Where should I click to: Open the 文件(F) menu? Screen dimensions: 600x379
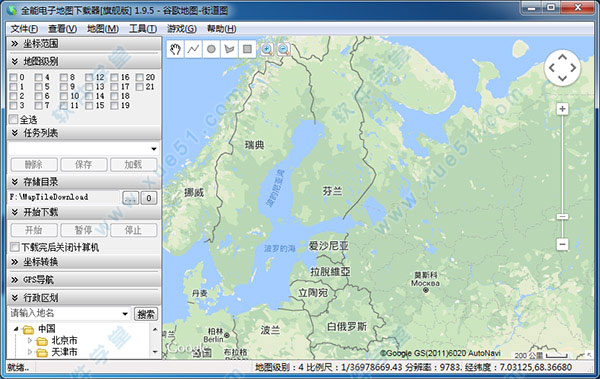[x=24, y=29]
